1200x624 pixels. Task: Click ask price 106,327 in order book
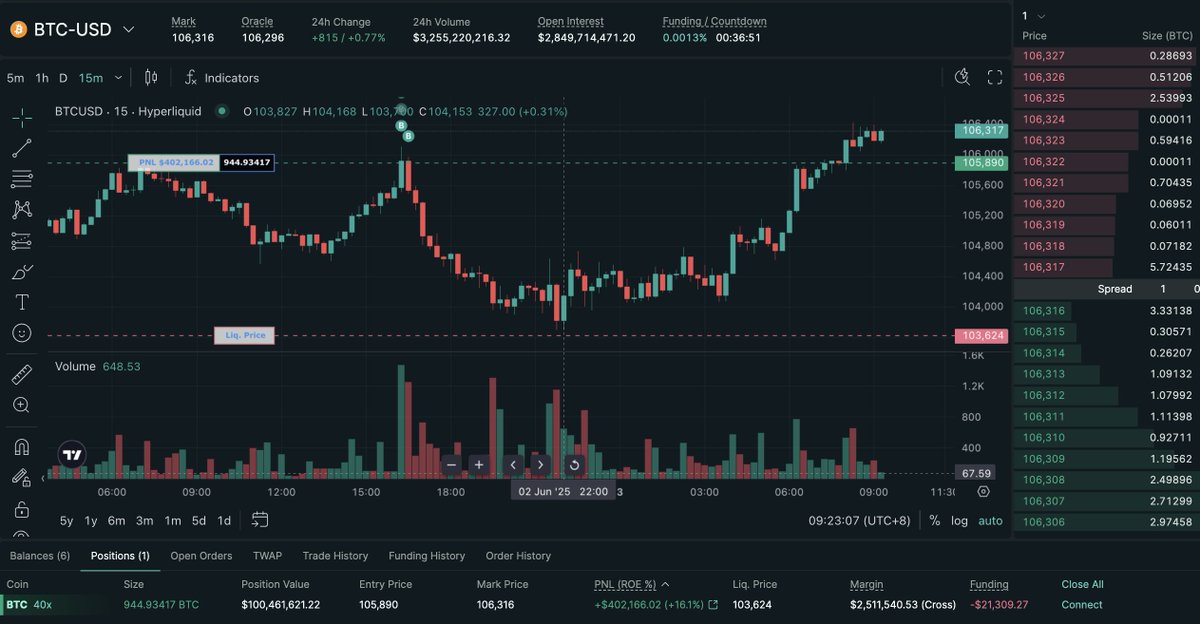pos(1044,56)
